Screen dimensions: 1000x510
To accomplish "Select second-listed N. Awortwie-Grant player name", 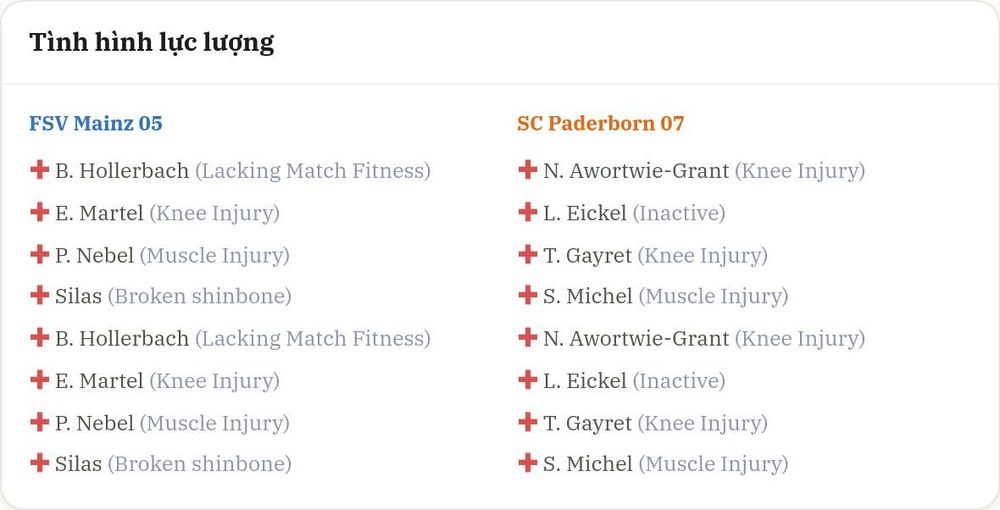I will tap(636, 339).
